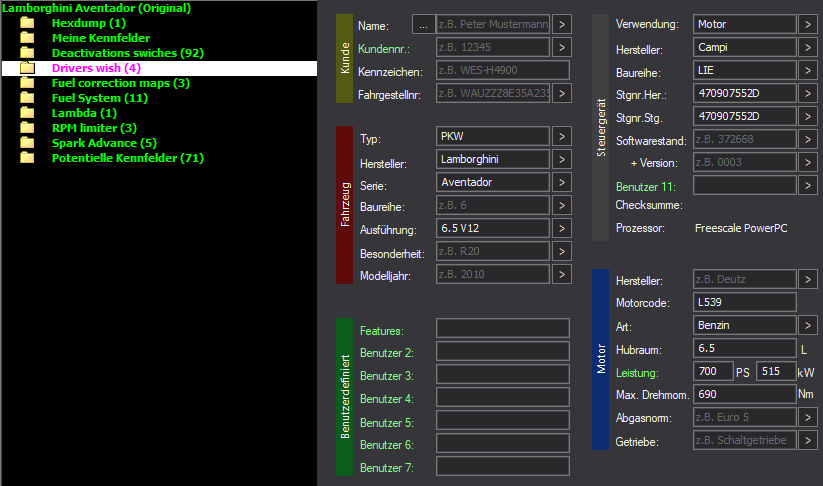Open the Motor Hersteller arrow dropdown

808,279
